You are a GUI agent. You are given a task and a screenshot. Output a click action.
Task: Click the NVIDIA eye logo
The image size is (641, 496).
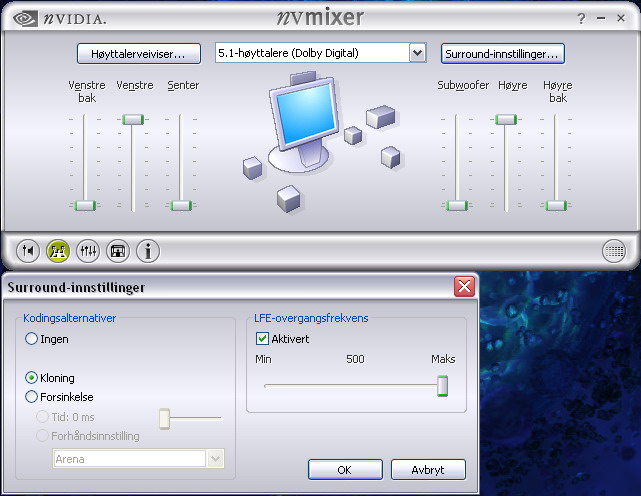coord(25,18)
